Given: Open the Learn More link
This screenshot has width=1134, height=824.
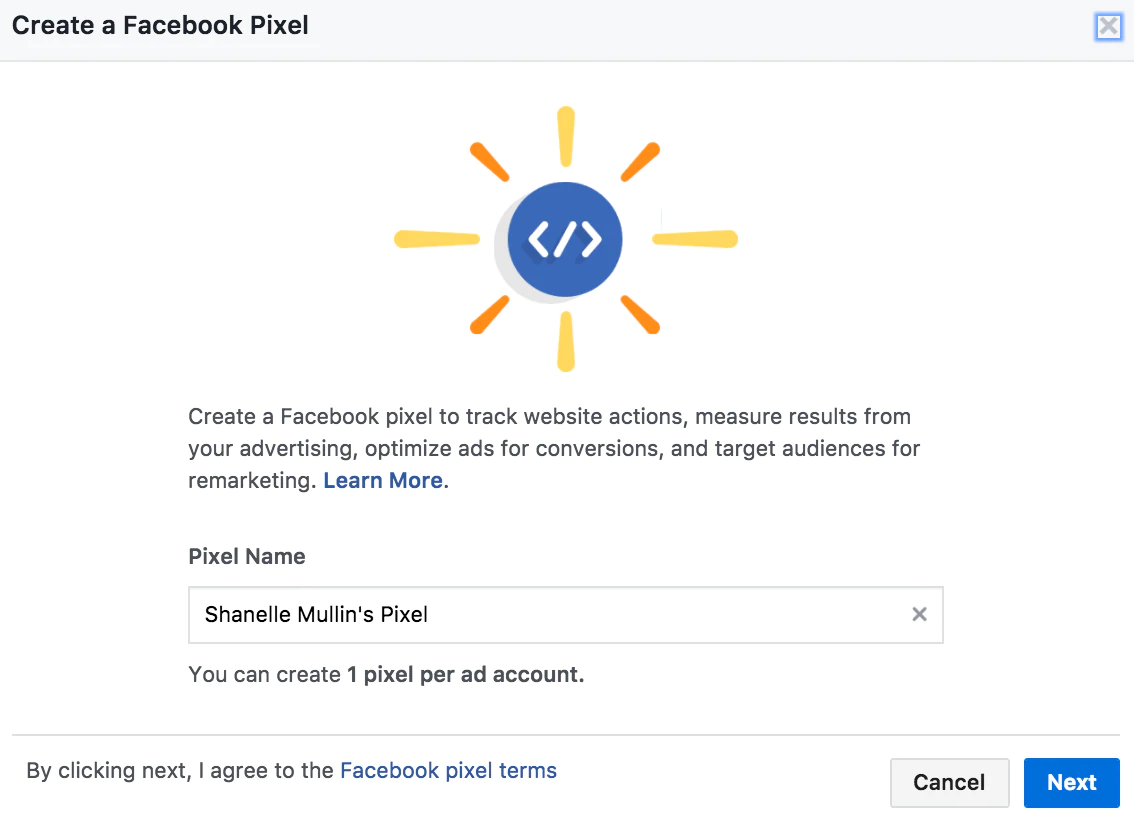Looking at the screenshot, I should click(383, 480).
